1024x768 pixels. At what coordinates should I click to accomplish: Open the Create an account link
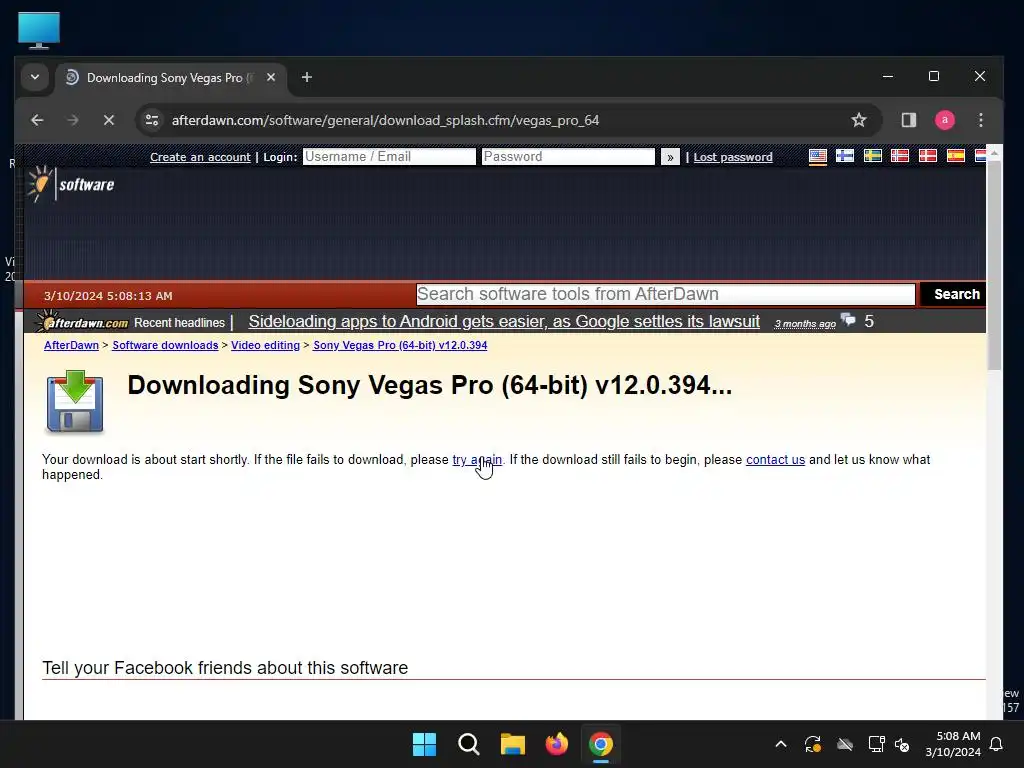coord(200,157)
